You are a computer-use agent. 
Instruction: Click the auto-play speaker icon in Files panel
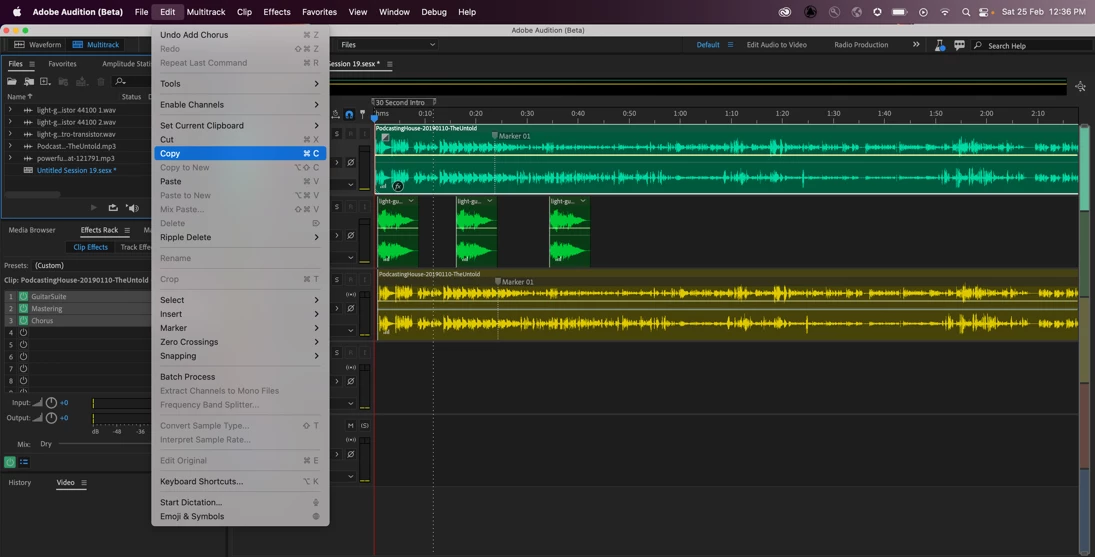click(132, 207)
